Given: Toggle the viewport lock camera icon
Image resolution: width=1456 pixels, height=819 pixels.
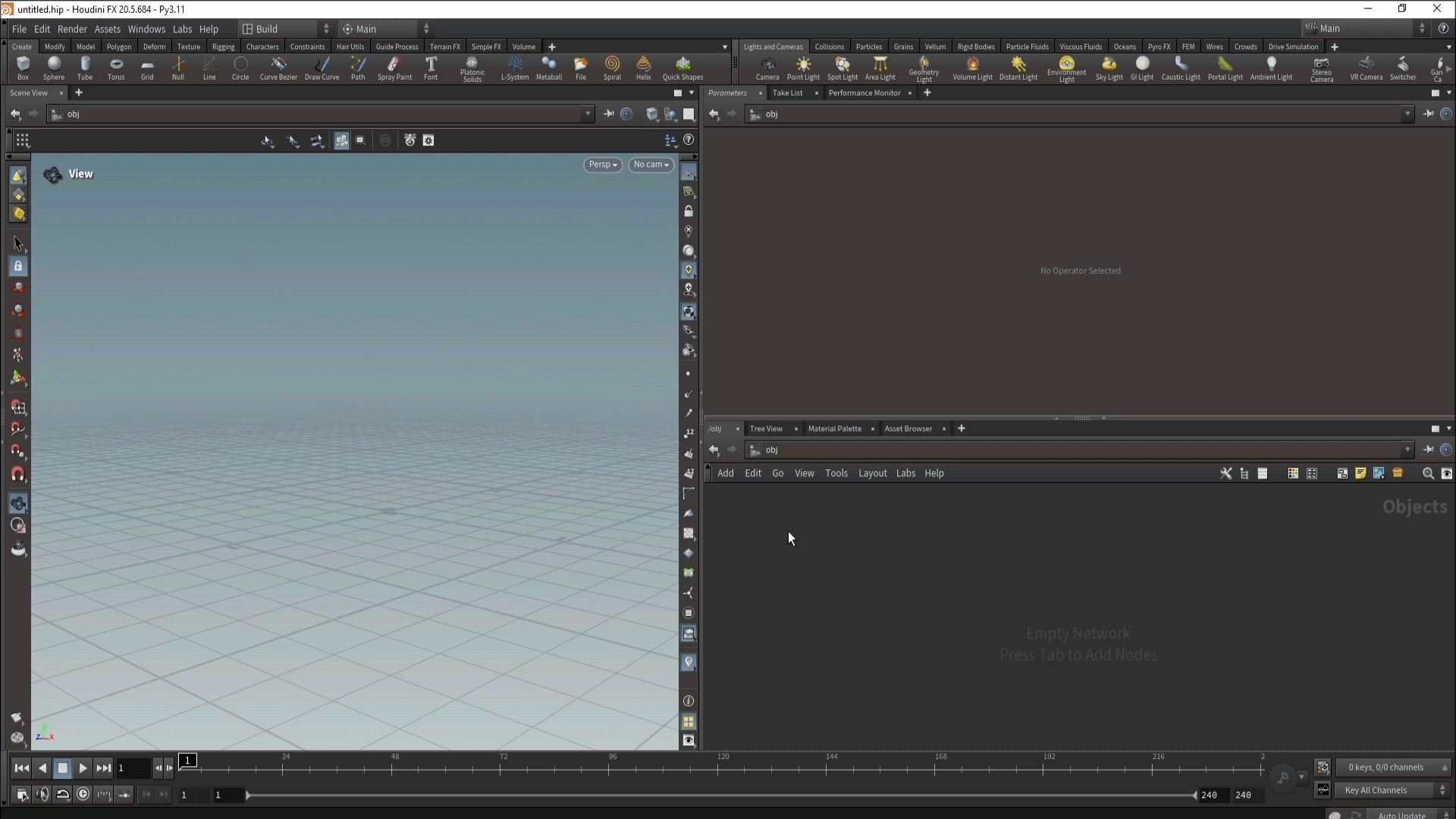Looking at the screenshot, I should pos(689,212).
